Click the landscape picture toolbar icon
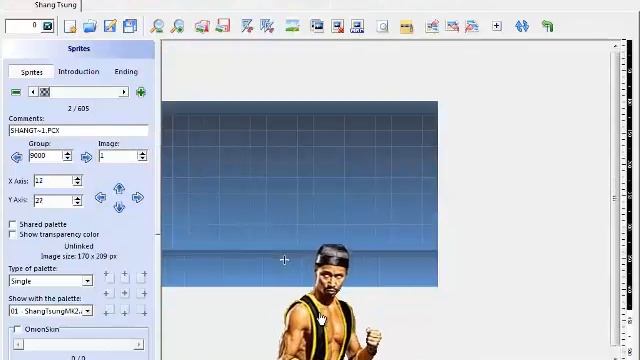This screenshot has height=360, width=640. 292,26
